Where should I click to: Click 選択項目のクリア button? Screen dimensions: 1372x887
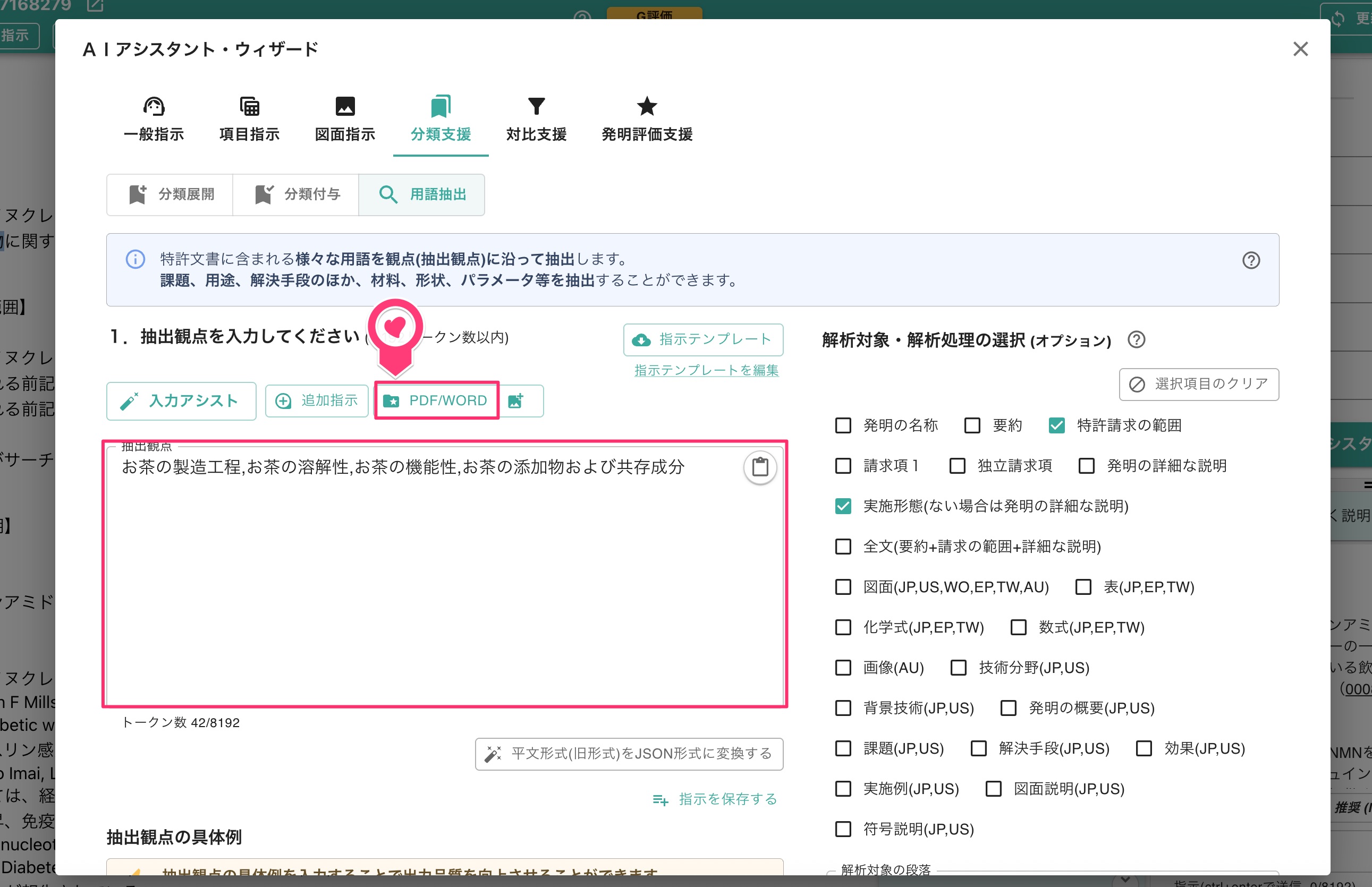1199,384
